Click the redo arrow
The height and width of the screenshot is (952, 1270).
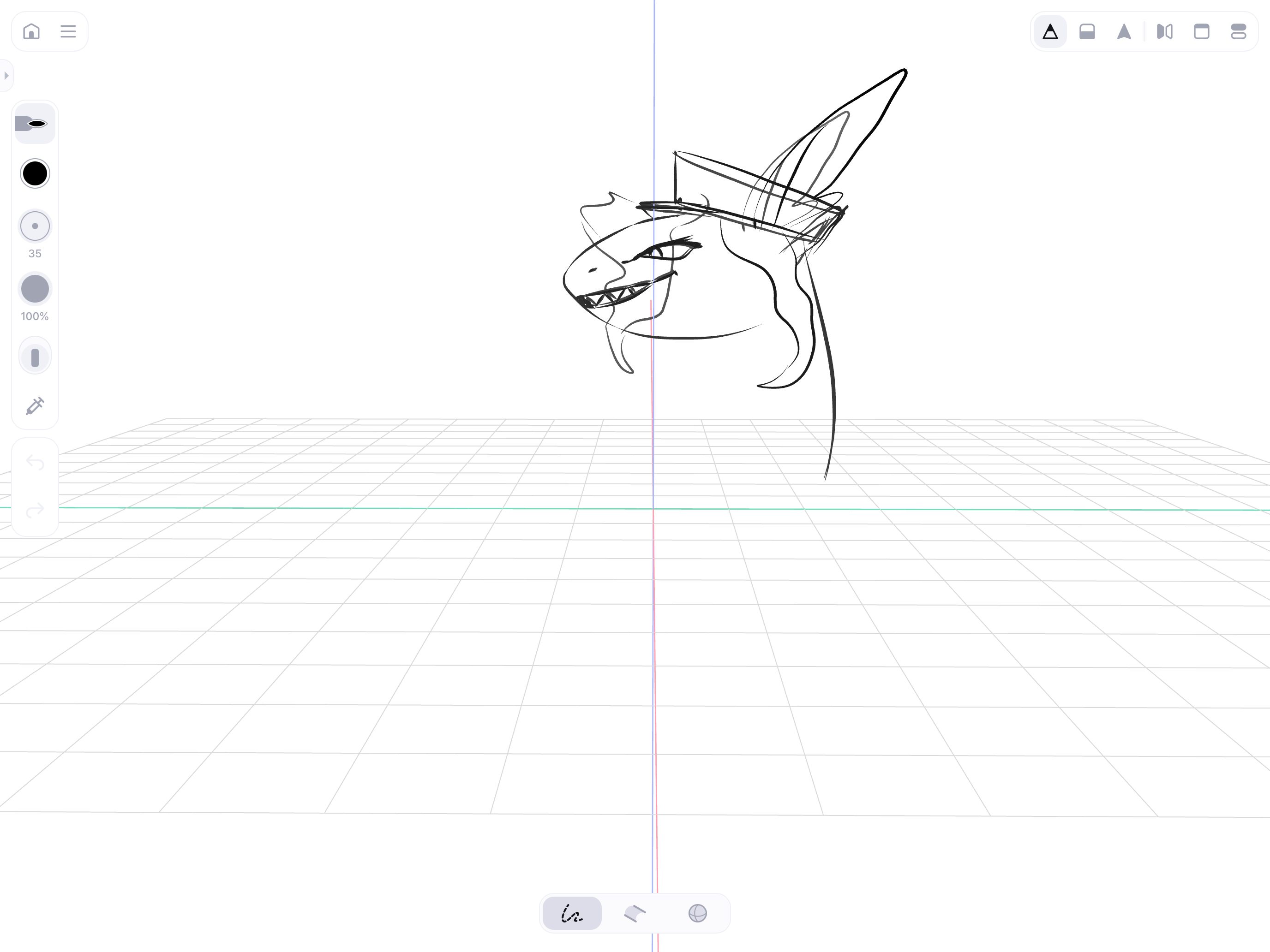pyautogui.click(x=35, y=509)
